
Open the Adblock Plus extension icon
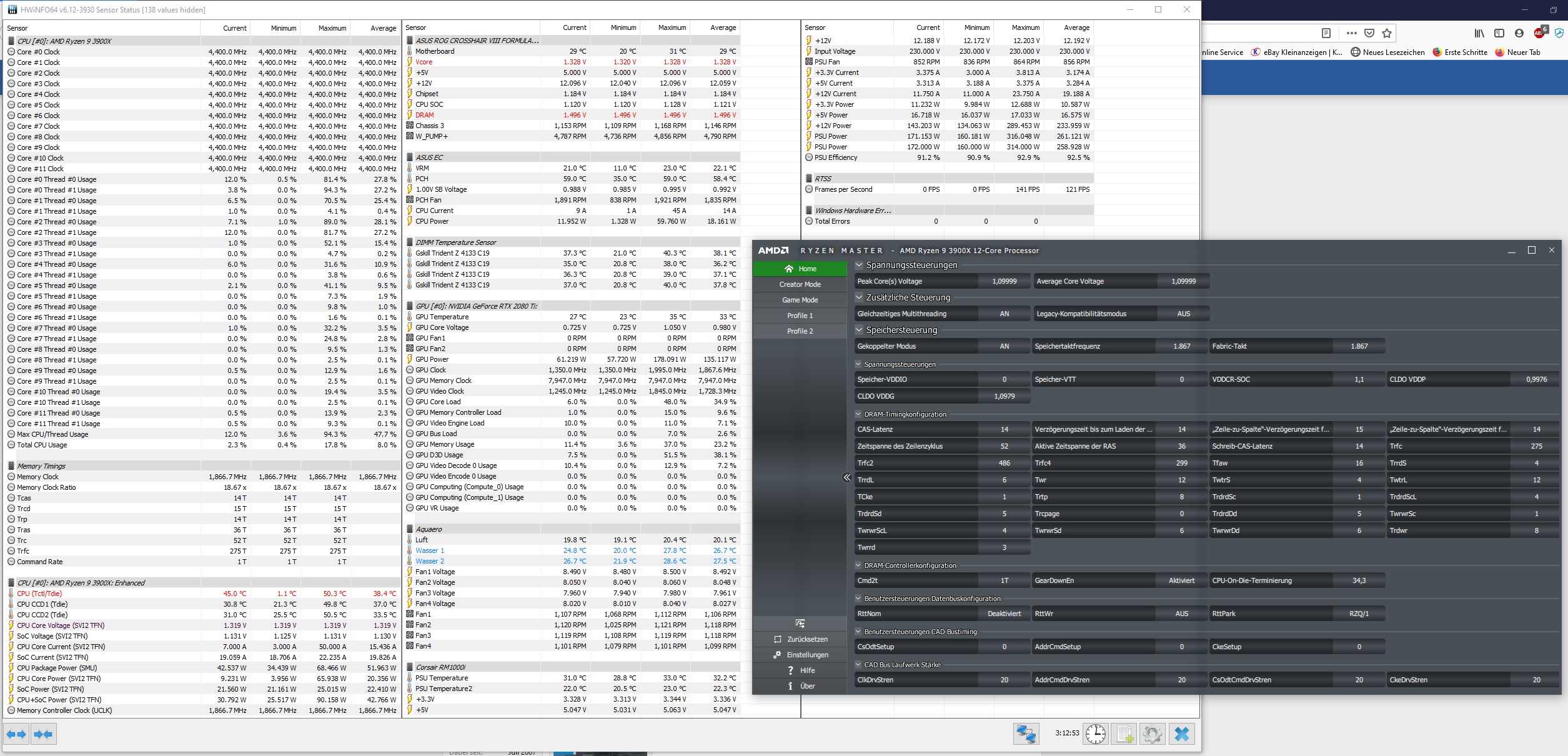(x=1540, y=32)
